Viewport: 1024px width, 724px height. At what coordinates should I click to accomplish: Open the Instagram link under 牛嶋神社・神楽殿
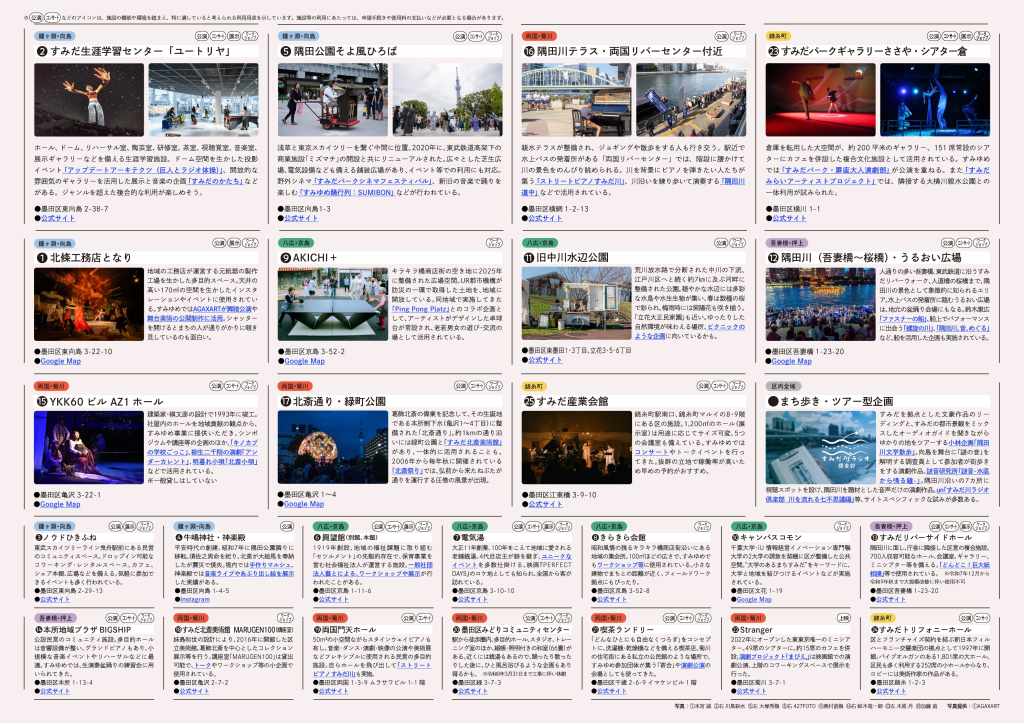tap(194, 599)
